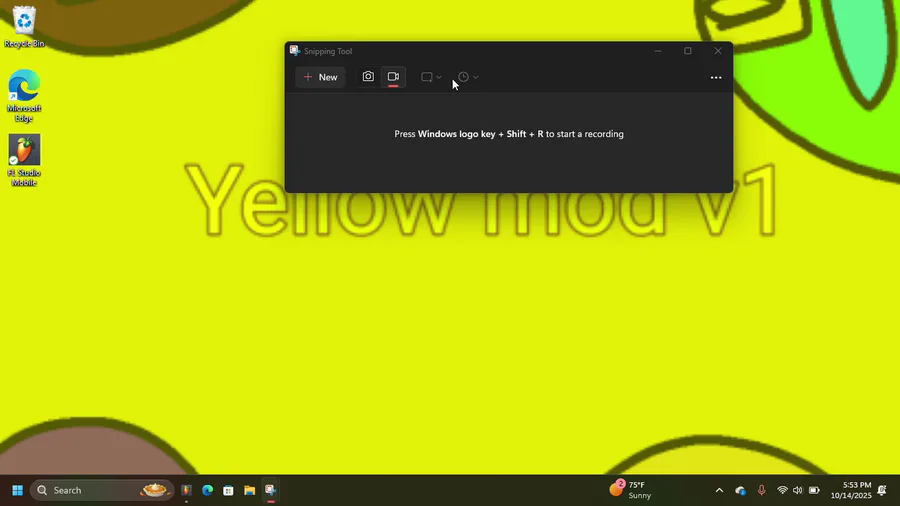This screenshot has height=506, width=900.
Task: Open Wi-Fi network settings tray icon
Action: [x=782, y=491]
